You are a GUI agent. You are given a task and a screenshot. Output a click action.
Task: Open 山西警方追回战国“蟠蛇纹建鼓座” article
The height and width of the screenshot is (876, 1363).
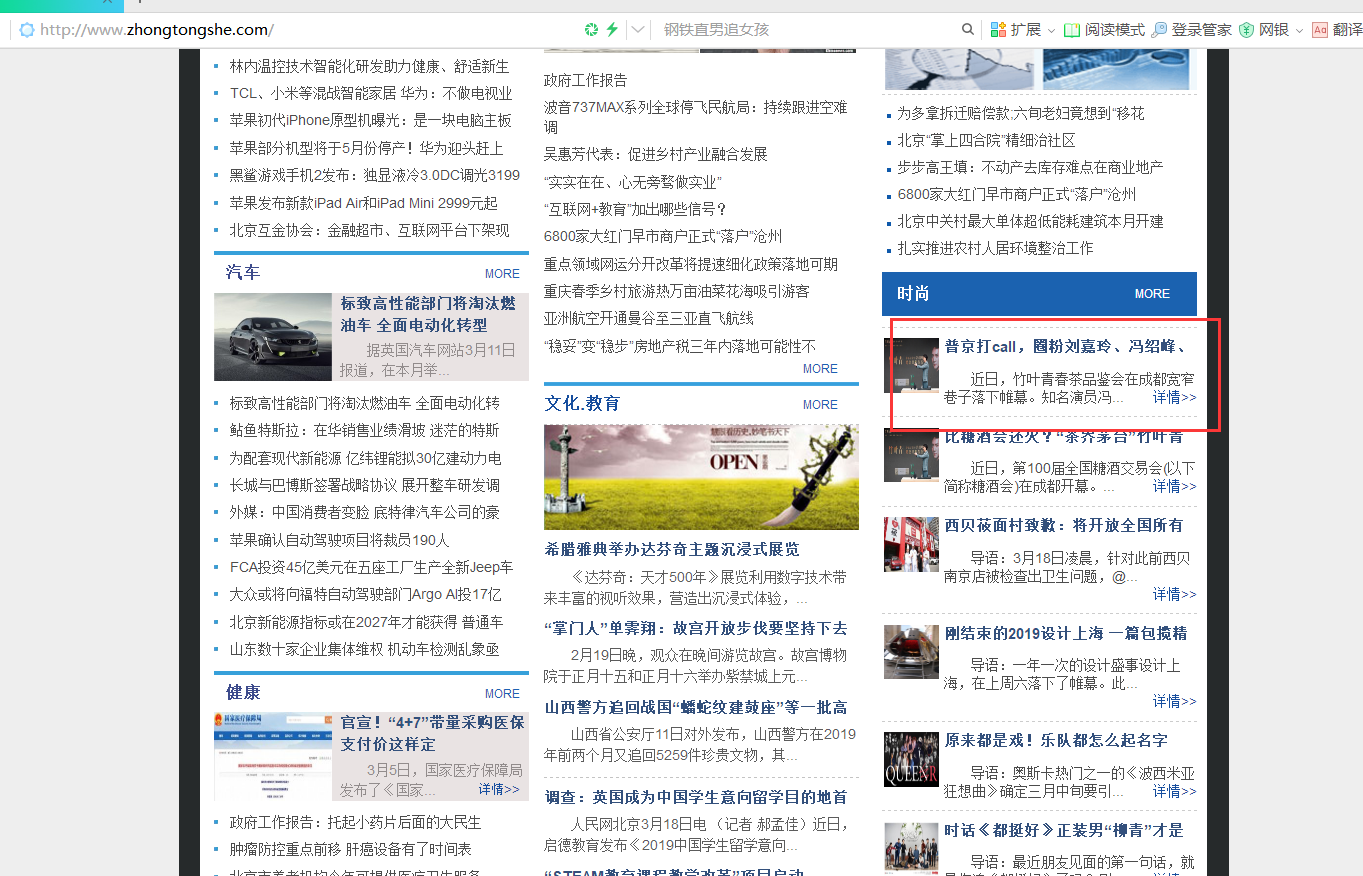(x=696, y=707)
